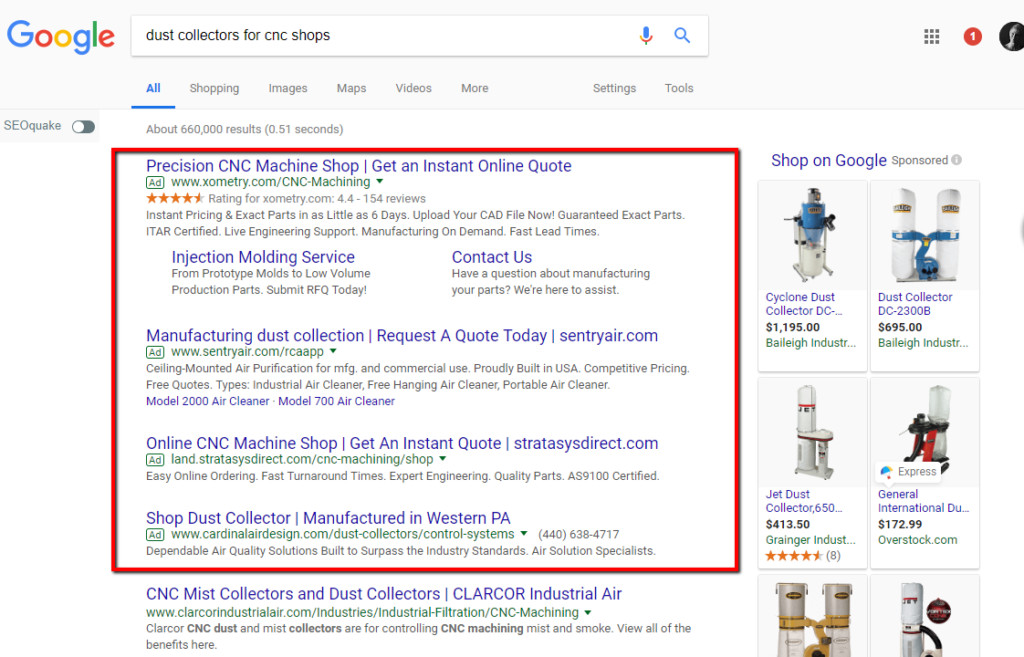Click the Overstock.com seller name
The width and height of the screenshot is (1024, 657).
(918, 540)
